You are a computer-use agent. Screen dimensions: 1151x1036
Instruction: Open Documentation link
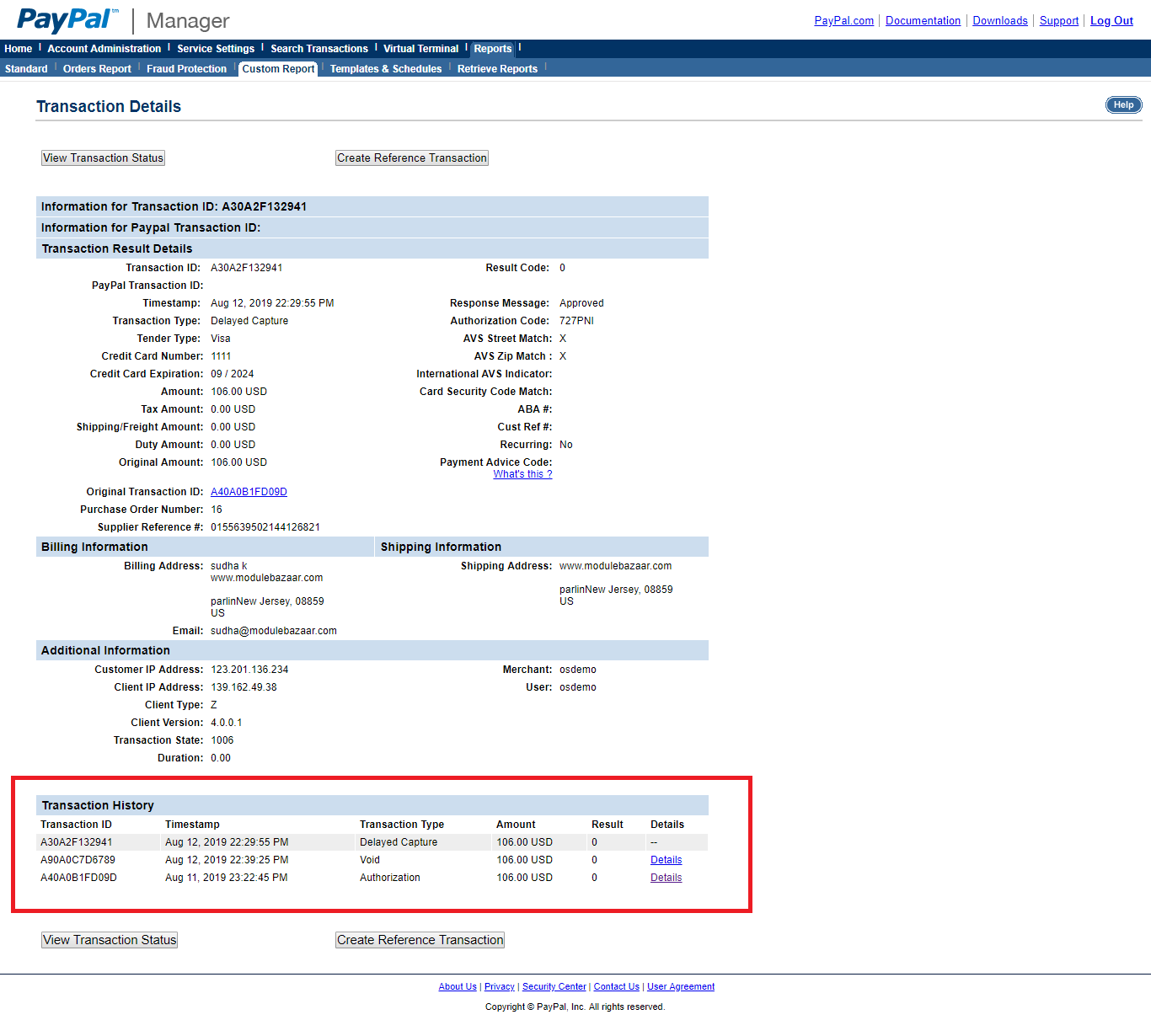tap(923, 21)
